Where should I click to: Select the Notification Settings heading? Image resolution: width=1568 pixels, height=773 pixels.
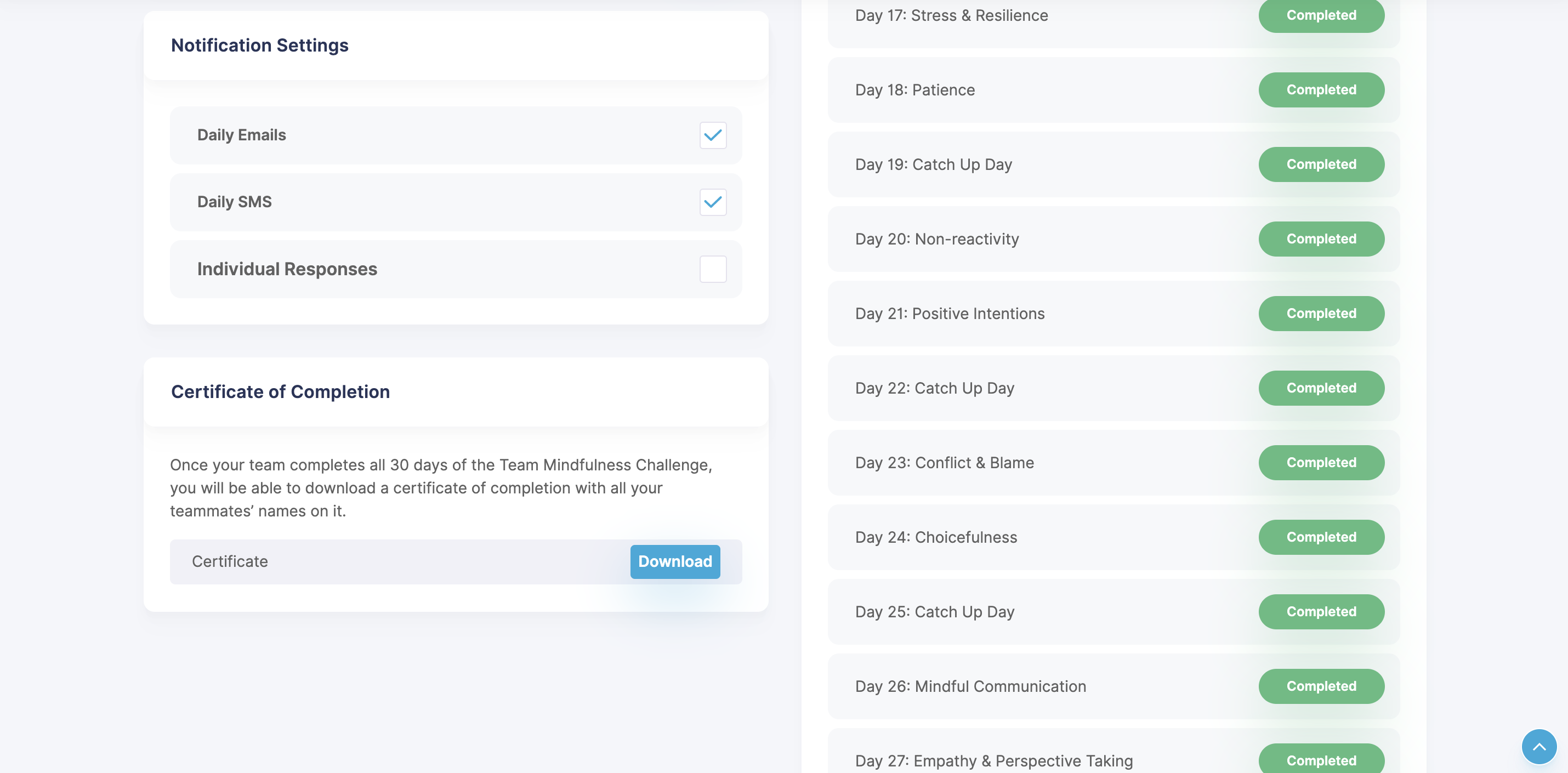pos(259,45)
